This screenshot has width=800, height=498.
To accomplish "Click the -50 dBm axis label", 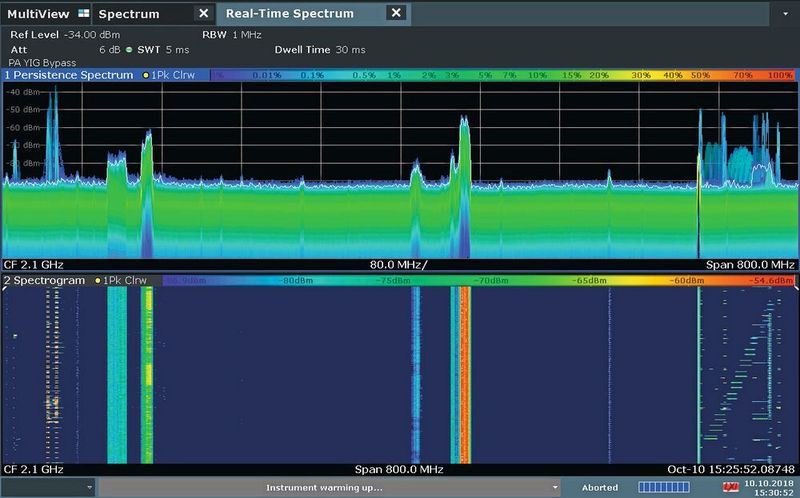I will 22,110.
